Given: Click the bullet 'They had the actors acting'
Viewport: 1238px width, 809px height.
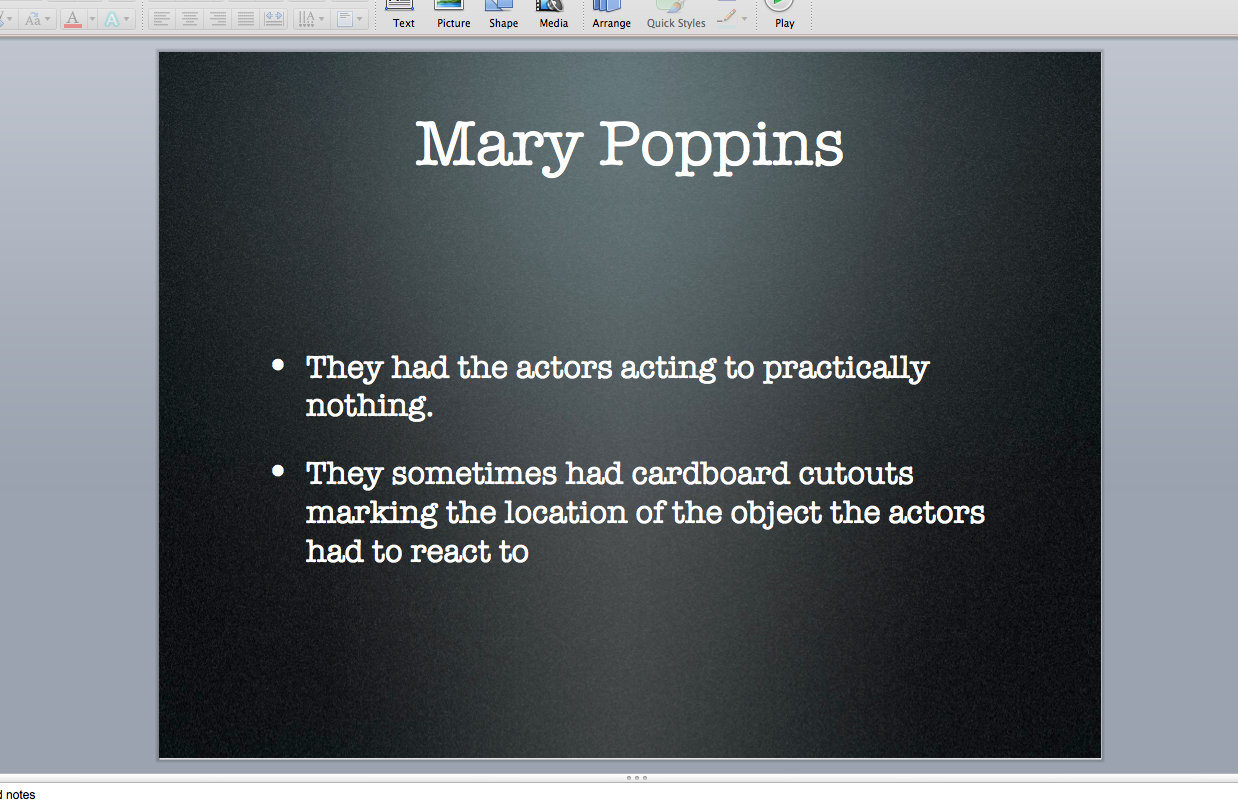Looking at the screenshot, I should pyautogui.click(x=617, y=387).
